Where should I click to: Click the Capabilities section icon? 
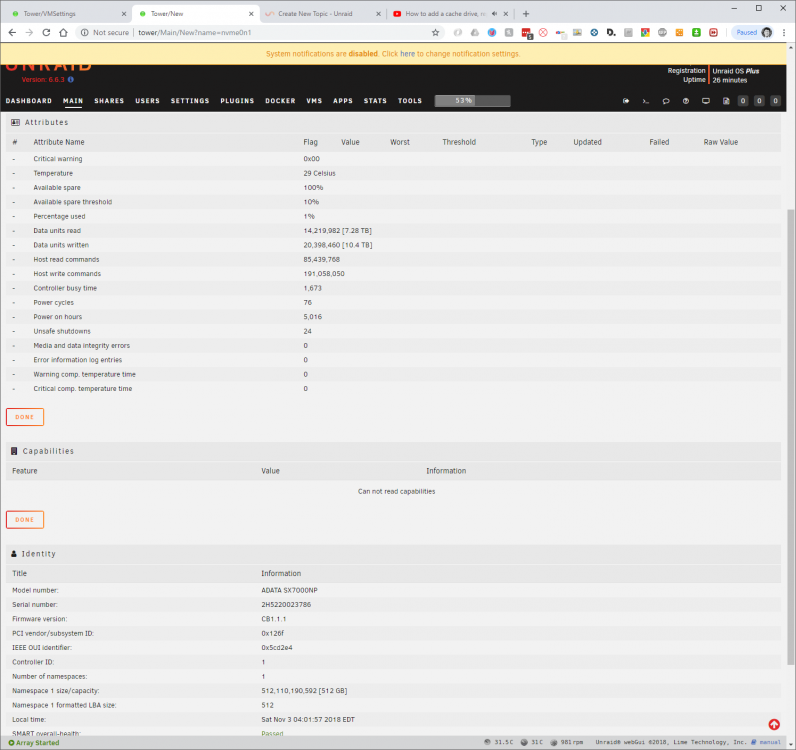click(x=14, y=451)
